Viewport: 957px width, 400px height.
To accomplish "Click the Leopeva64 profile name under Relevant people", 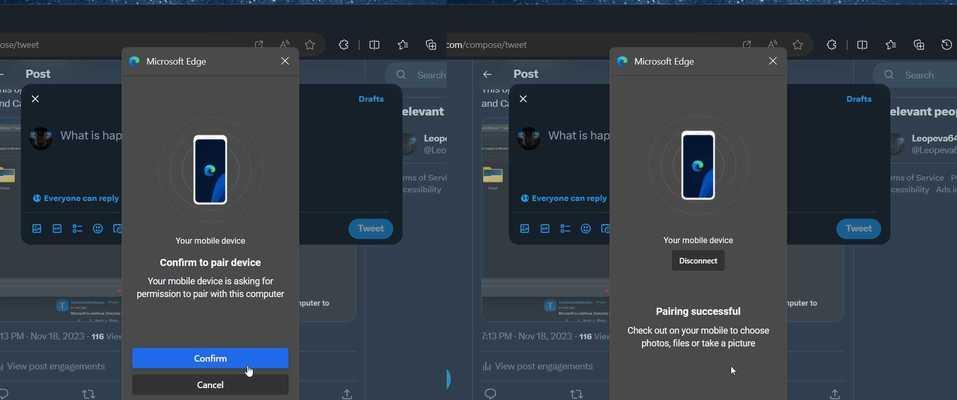I will point(934,139).
